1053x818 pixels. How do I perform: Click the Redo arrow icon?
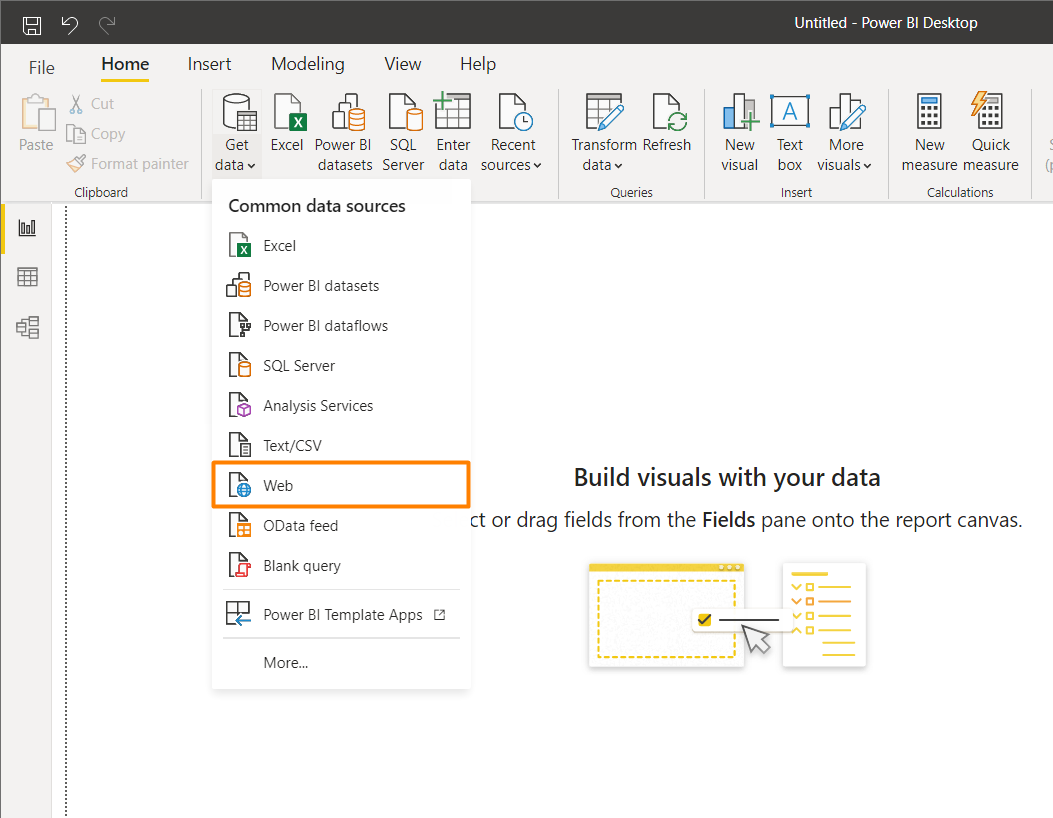pos(107,26)
